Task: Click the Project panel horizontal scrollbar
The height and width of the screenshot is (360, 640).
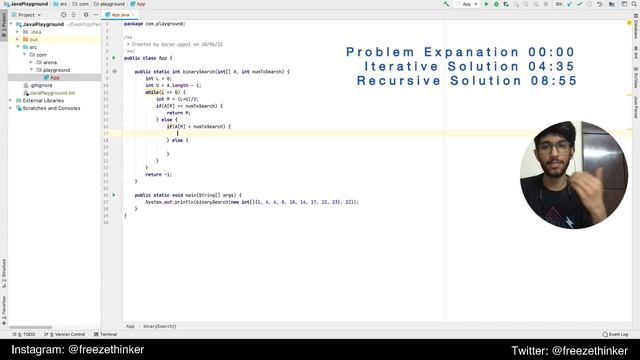Action: 31,327
